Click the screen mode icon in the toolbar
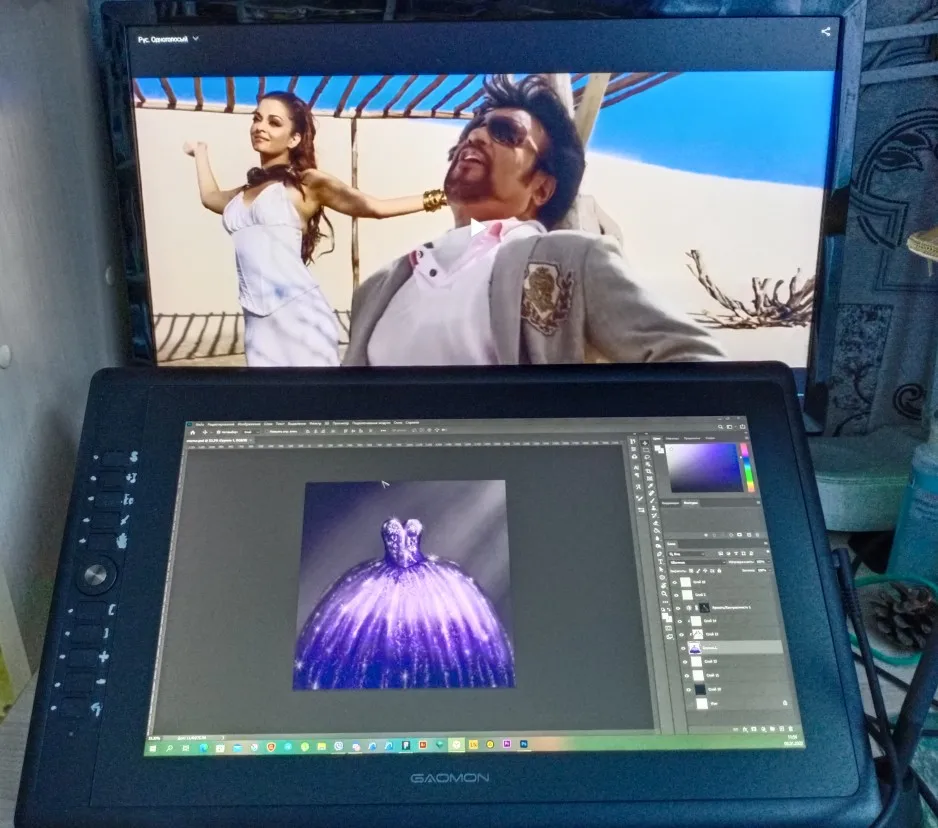The height and width of the screenshot is (828, 938). pos(669,637)
